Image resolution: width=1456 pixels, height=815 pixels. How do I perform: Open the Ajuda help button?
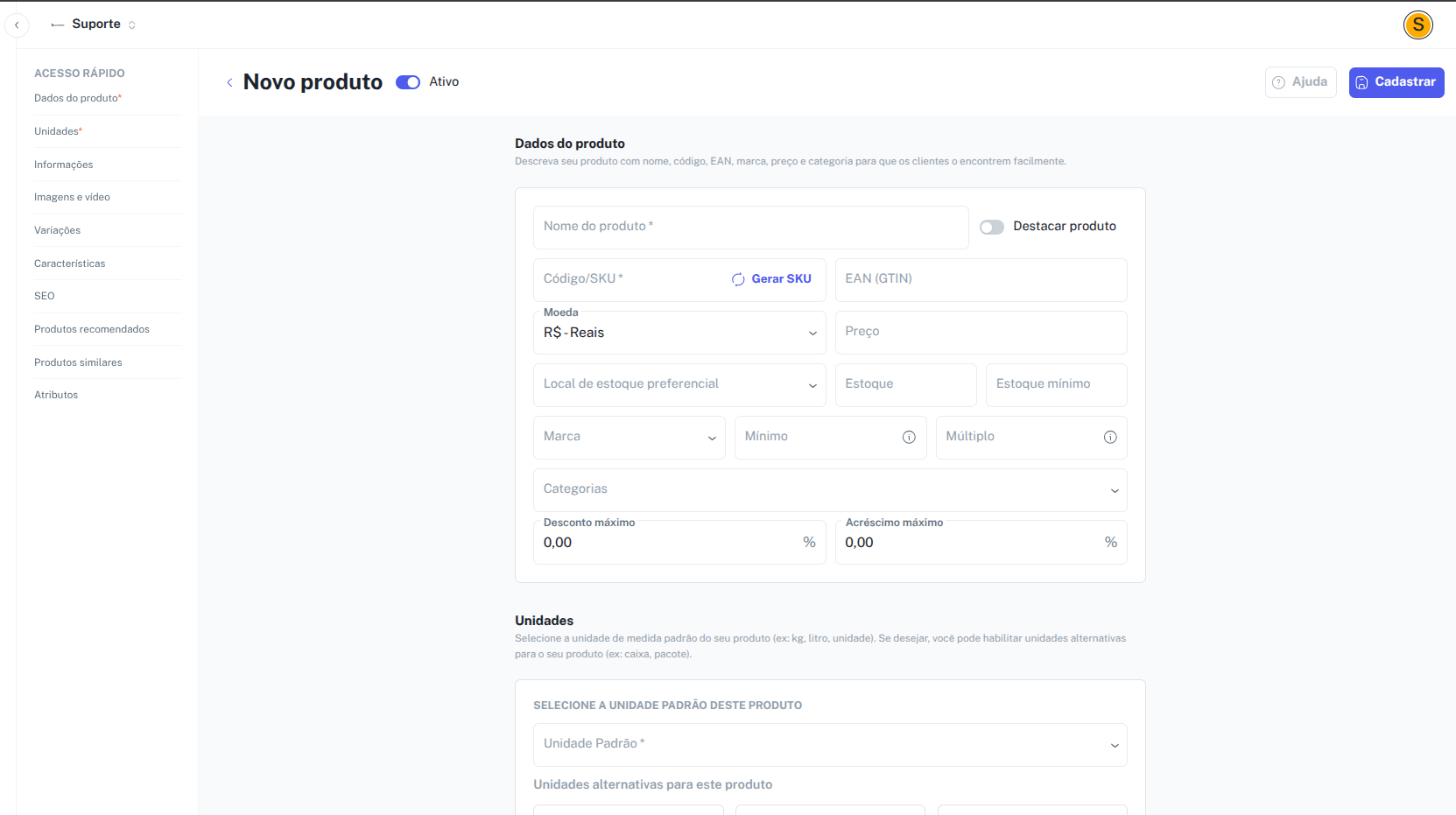[x=1300, y=82]
